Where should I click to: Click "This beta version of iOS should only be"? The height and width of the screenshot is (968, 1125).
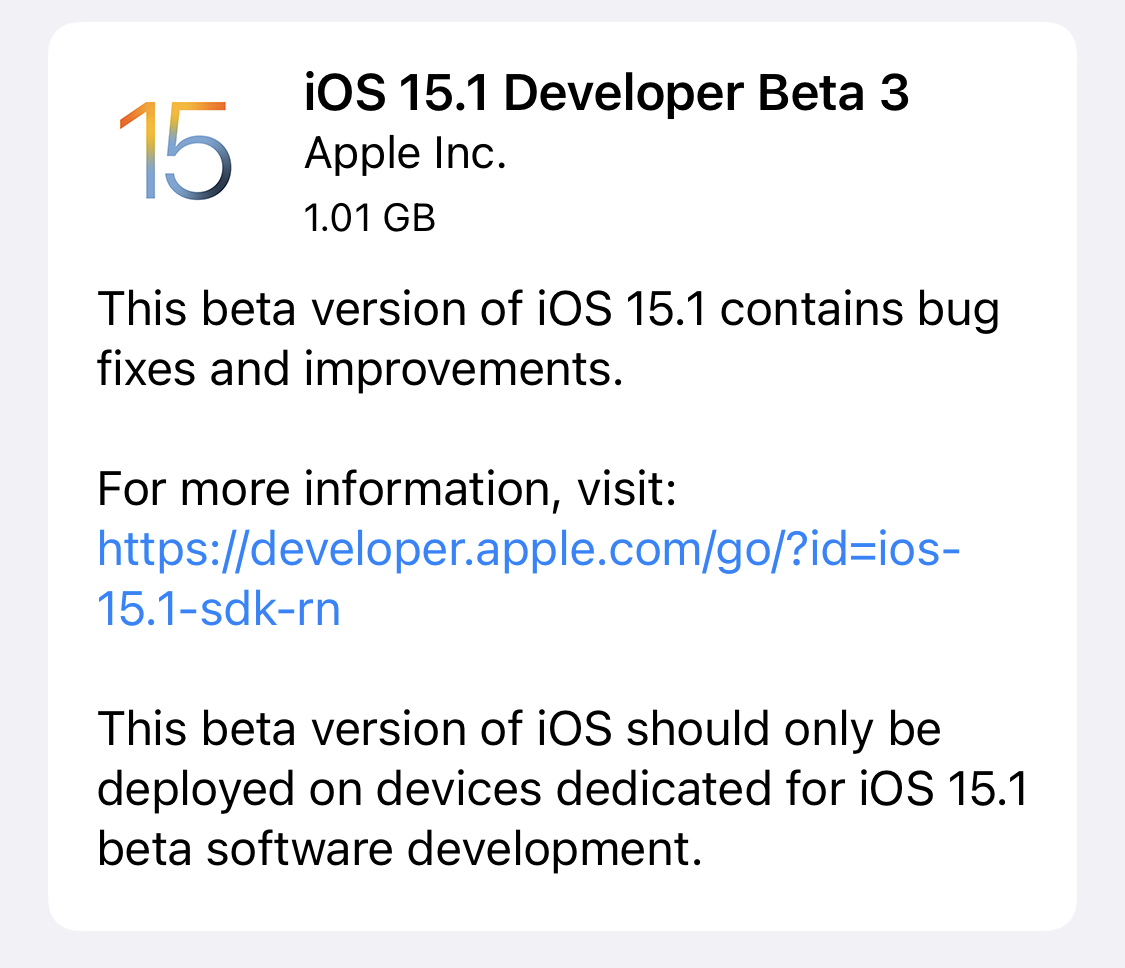coord(519,729)
